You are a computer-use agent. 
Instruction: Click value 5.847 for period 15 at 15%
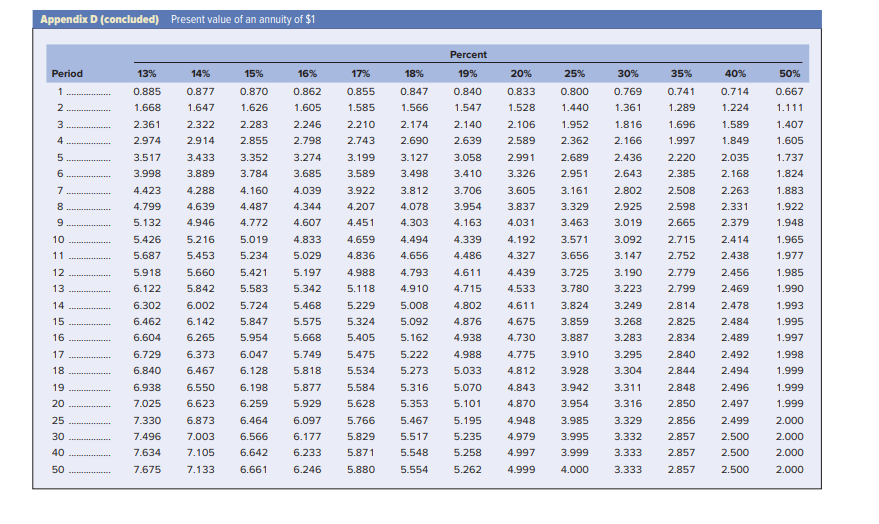[253, 322]
